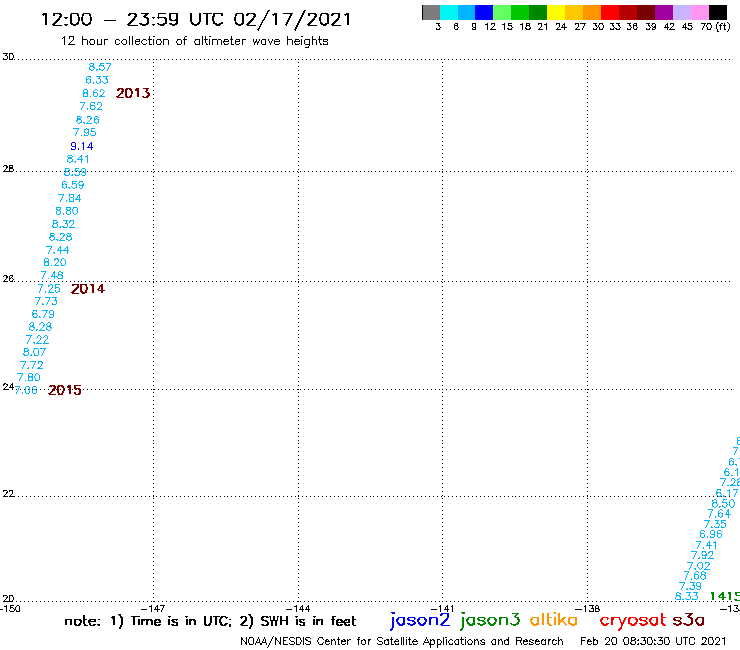Click the longitude axis label -147
The width and height of the screenshot is (740, 650).
point(153,608)
